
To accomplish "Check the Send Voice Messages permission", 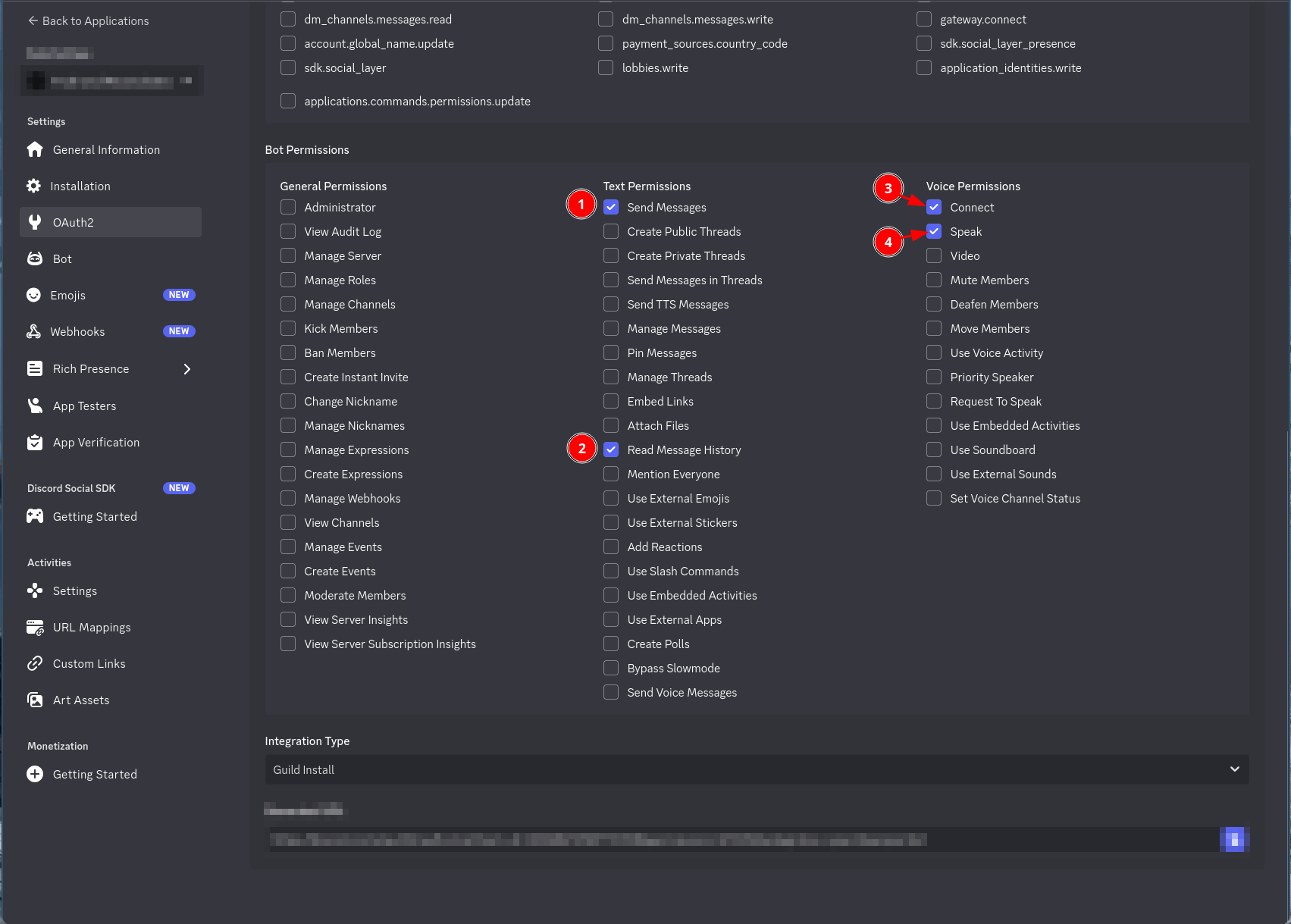I will (611, 692).
